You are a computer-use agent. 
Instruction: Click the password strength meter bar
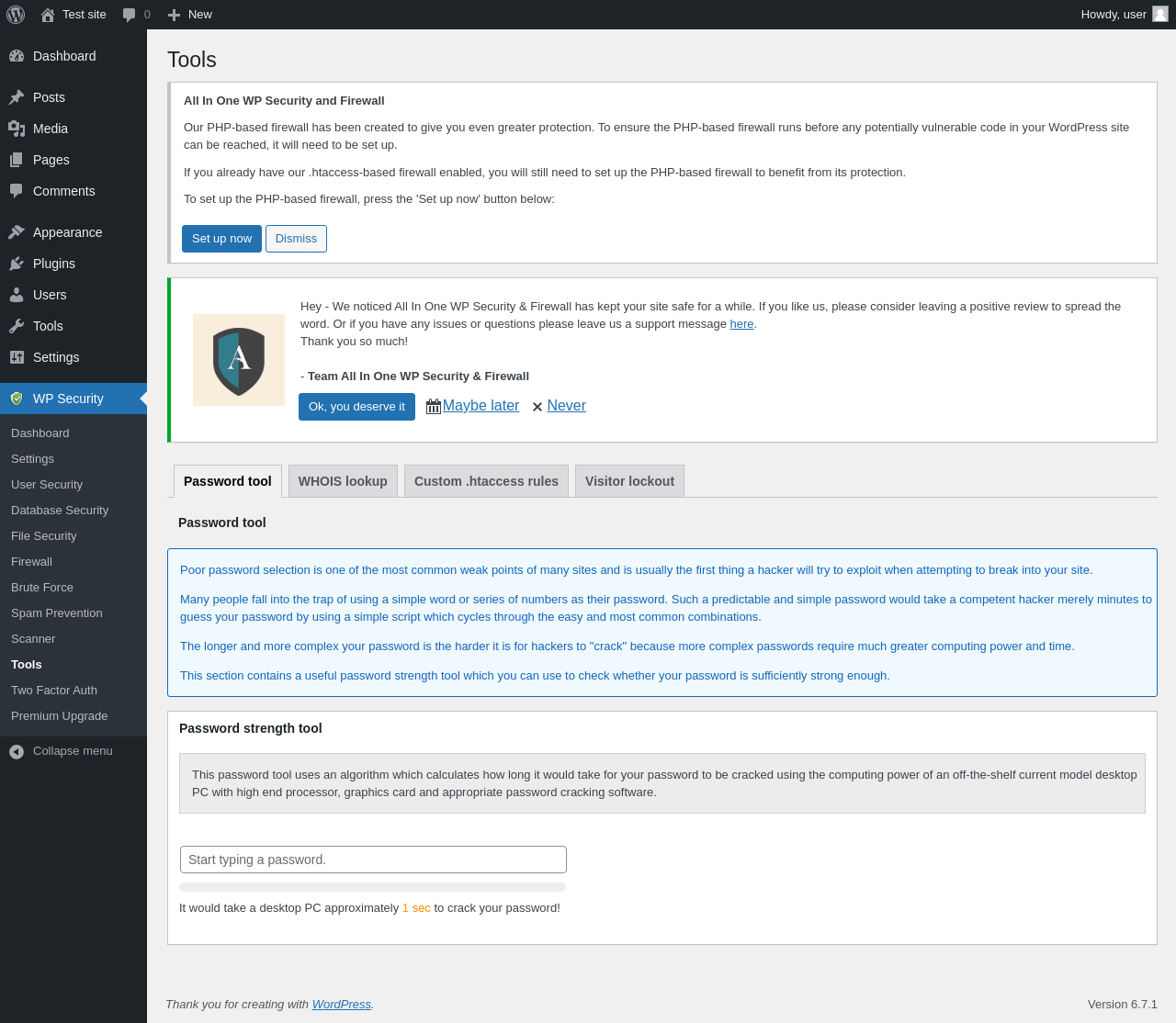[x=373, y=887]
